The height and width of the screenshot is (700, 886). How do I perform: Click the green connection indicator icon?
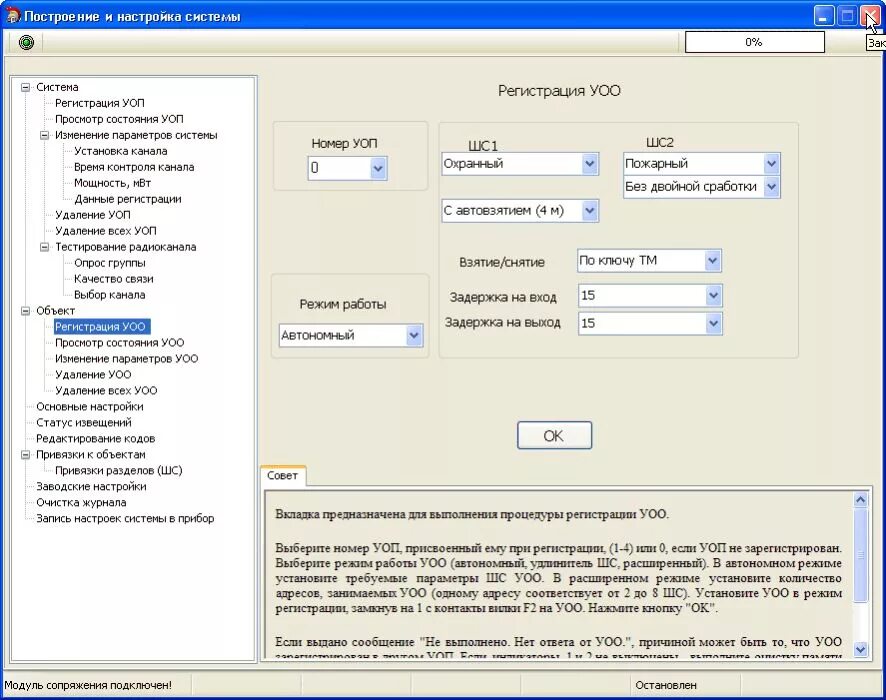pos(26,42)
